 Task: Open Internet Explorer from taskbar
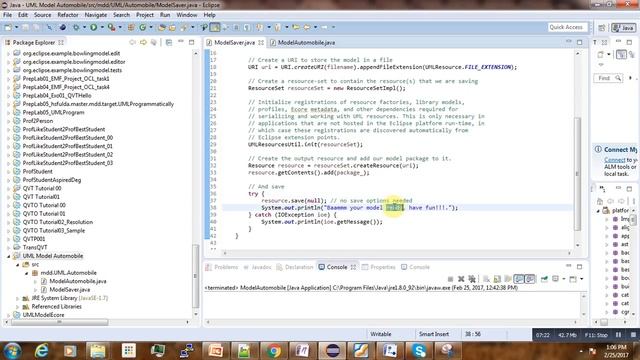(x=42, y=351)
